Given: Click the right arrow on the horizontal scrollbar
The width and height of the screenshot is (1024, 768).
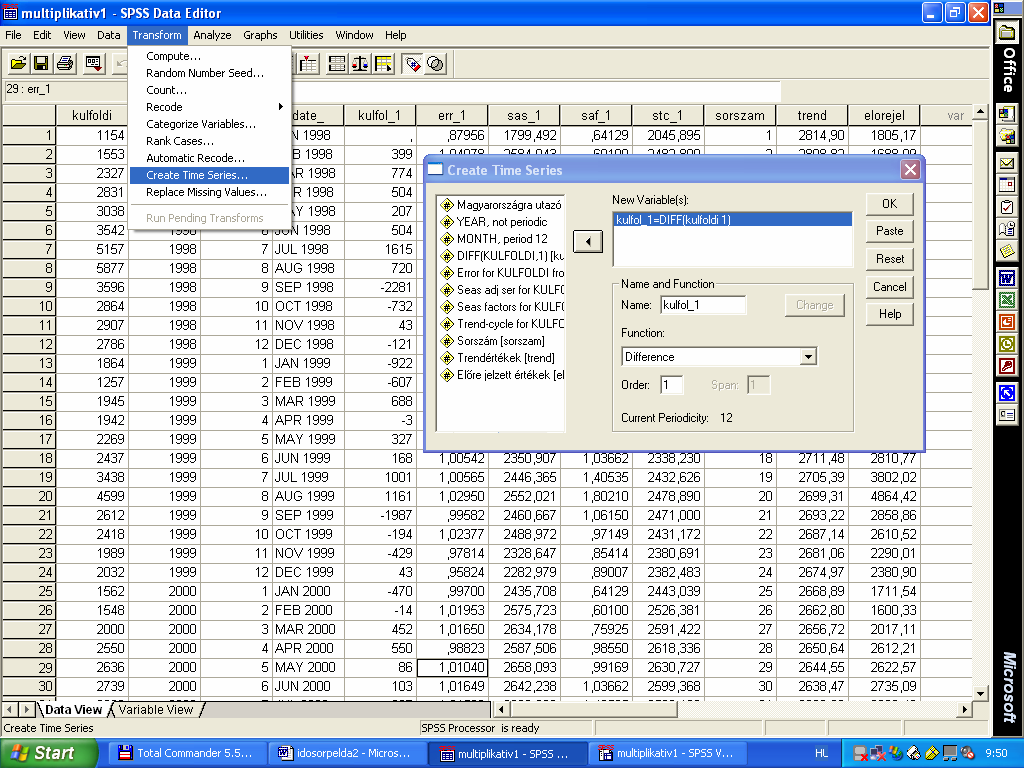Looking at the screenshot, I should [965, 709].
